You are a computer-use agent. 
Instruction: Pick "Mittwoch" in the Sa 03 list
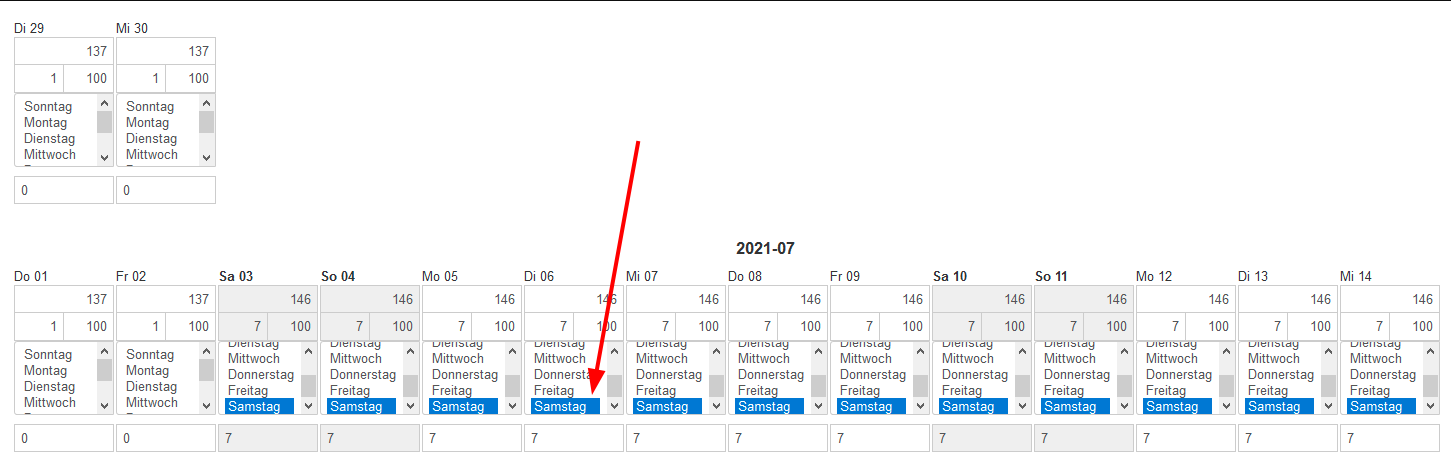coord(254,359)
